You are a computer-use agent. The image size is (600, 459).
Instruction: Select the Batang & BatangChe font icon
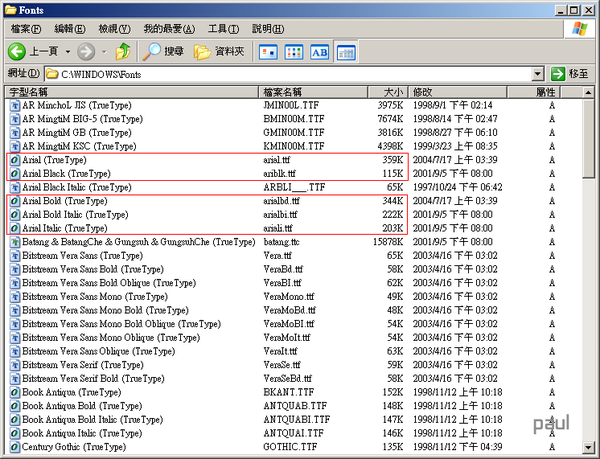15,242
